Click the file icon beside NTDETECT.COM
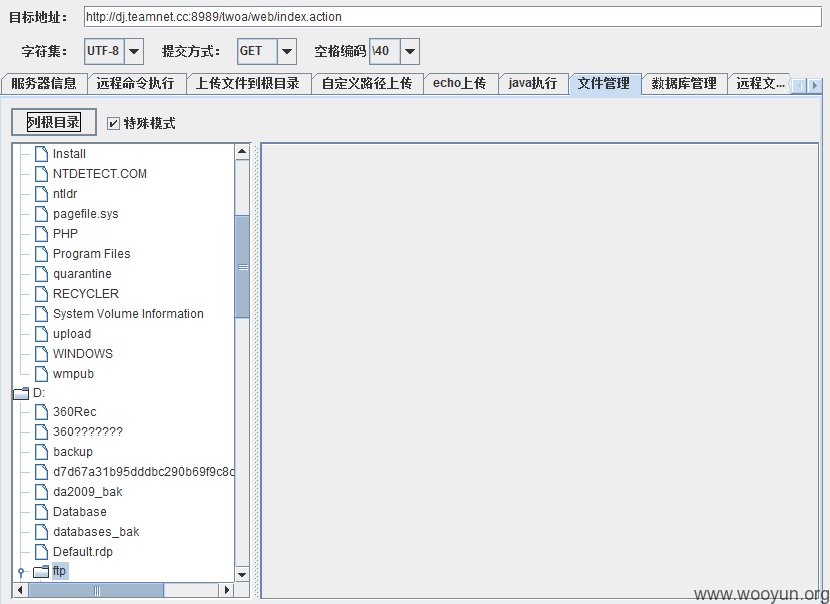 [x=41, y=174]
